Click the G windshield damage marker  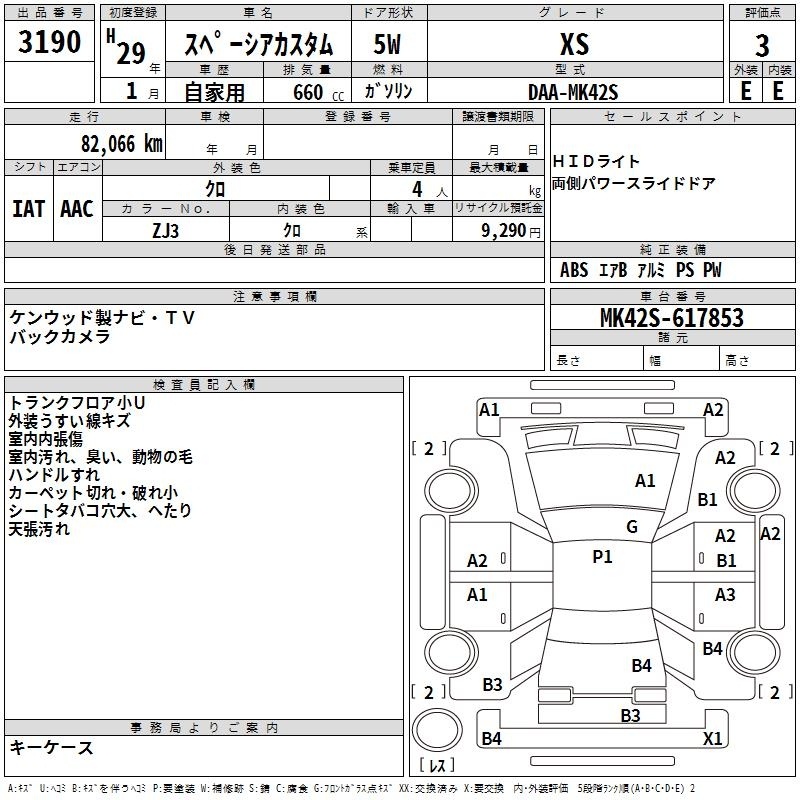tap(631, 527)
